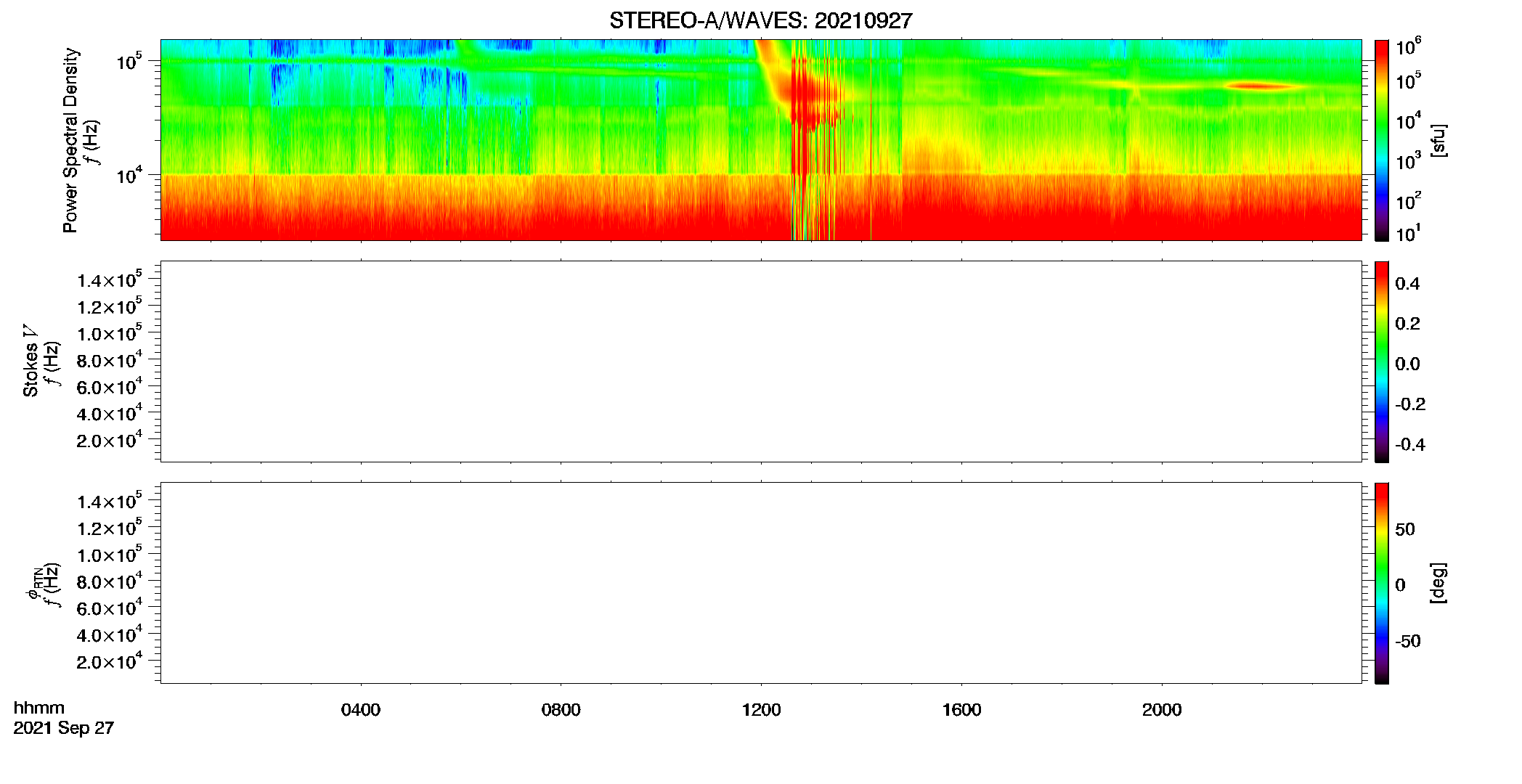Click the 0.0 tick on Stokes V colorbar

coord(1407,364)
